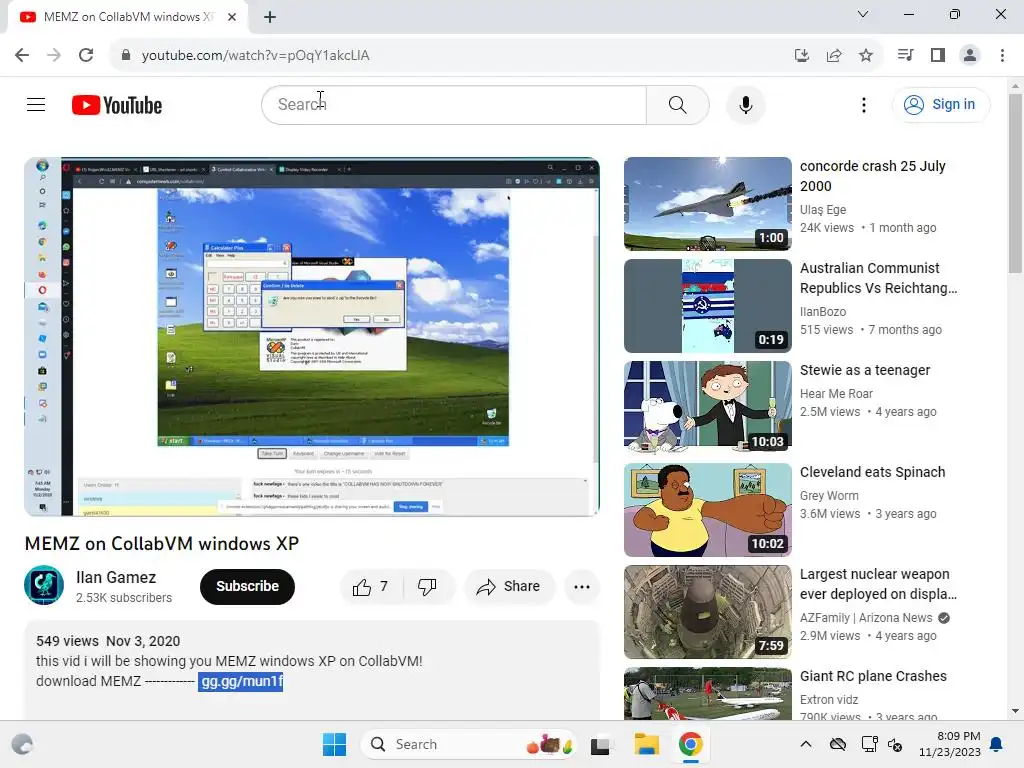Select the MEMZ on CollabVM browser tab
Image resolution: width=1024 pixels, height=768 pixels.
pyautogui.click(x=127, y=17)
